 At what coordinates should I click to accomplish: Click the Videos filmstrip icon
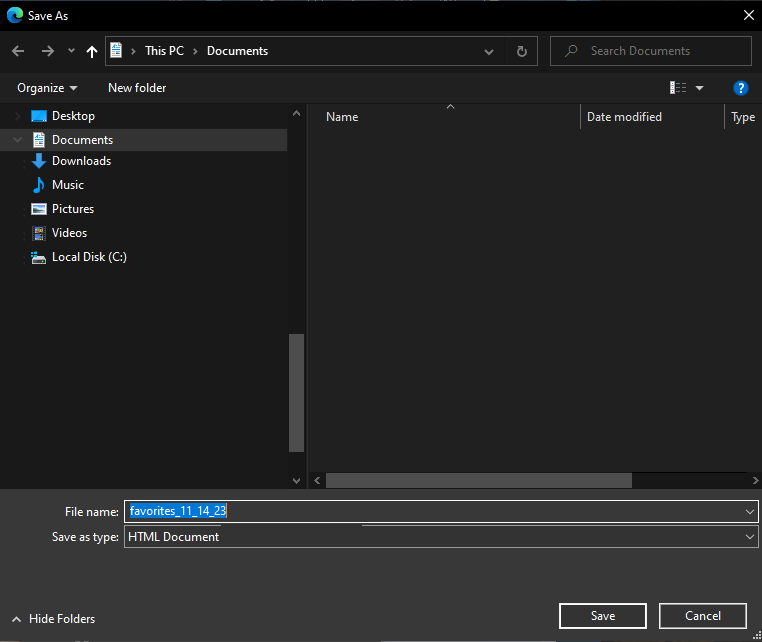coord(39,233)
